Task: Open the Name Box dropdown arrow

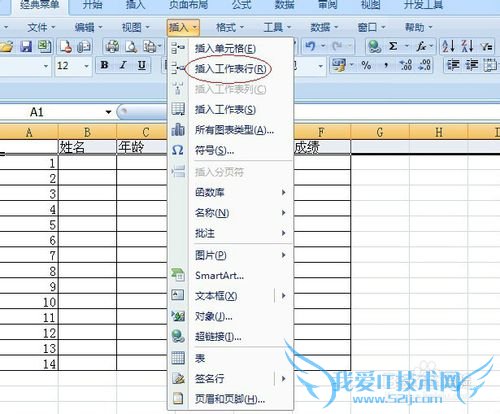Action: pyautogui.click(x=108, y=112)
